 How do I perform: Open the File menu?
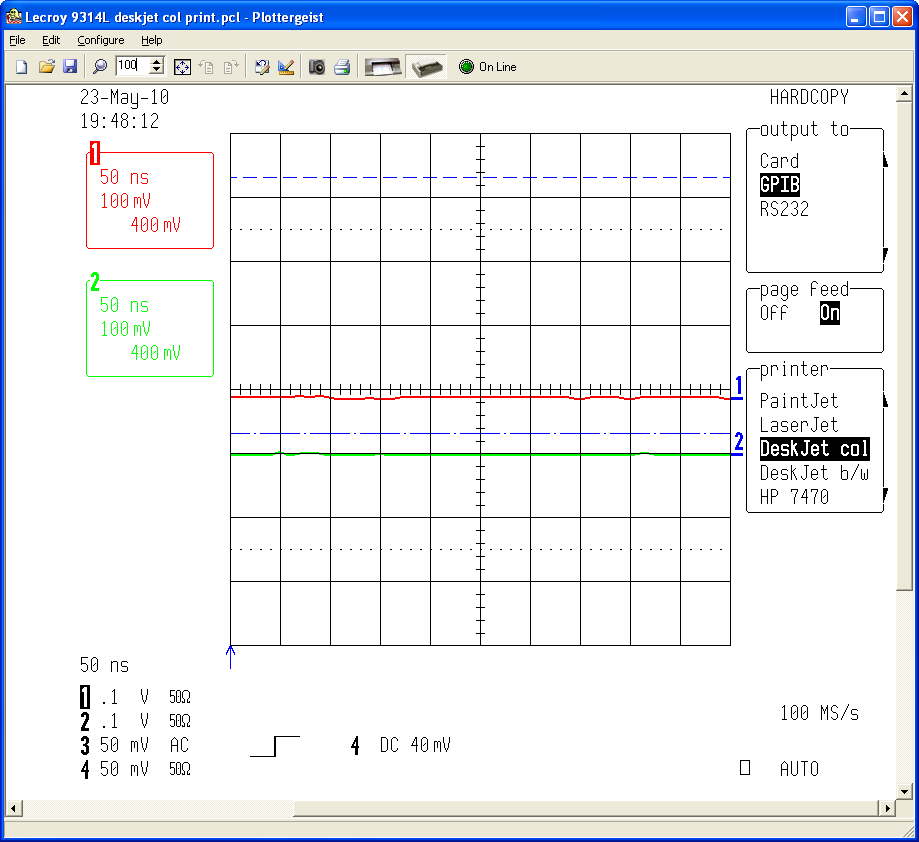point(16,40)
